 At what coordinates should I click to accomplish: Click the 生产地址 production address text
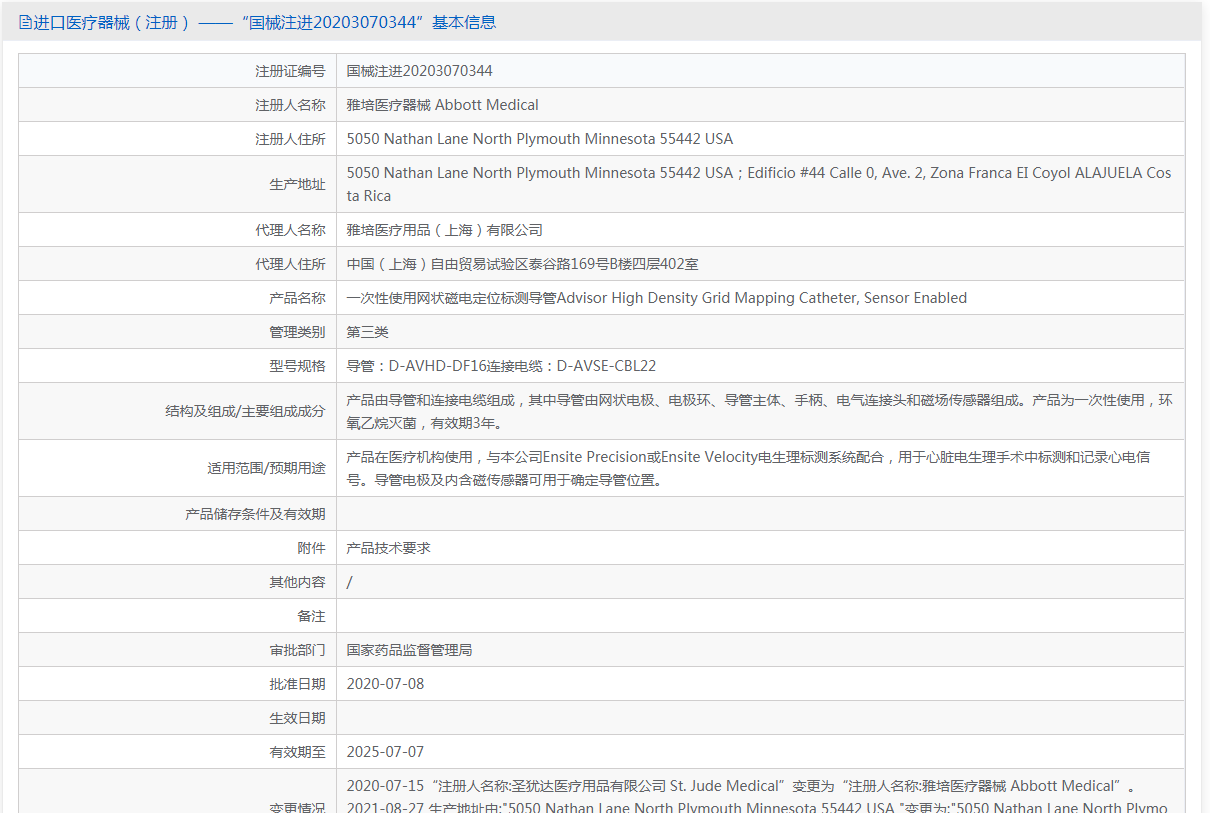758,184
